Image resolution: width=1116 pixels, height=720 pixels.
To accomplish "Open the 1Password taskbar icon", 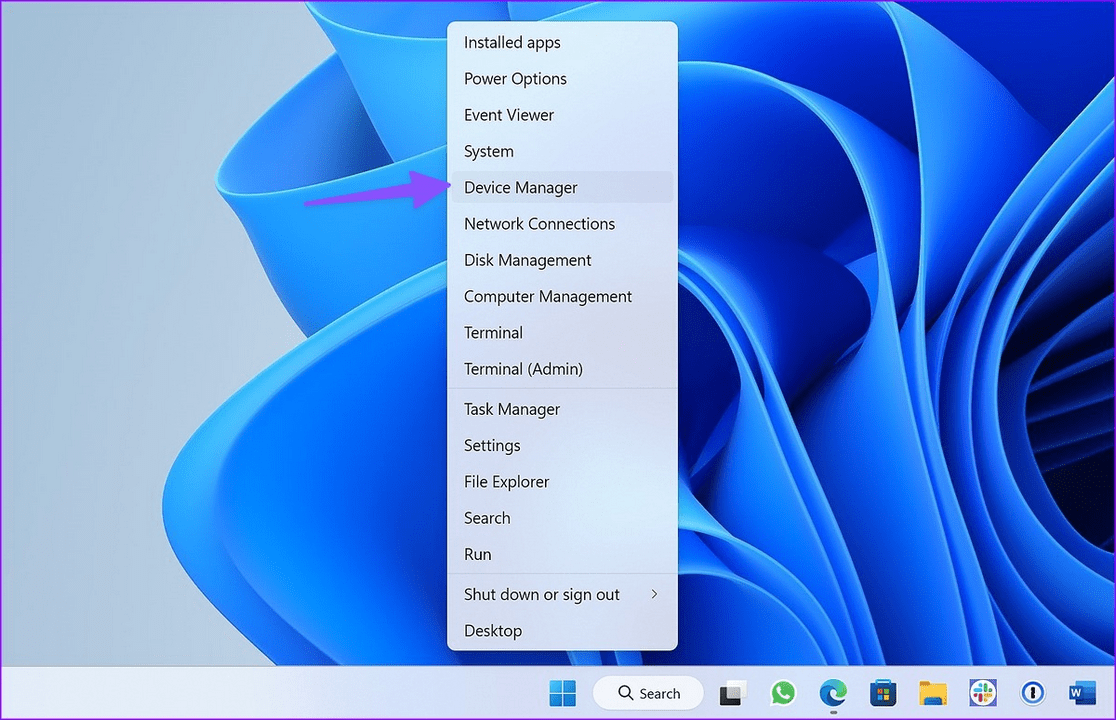I will point(1032,692).
